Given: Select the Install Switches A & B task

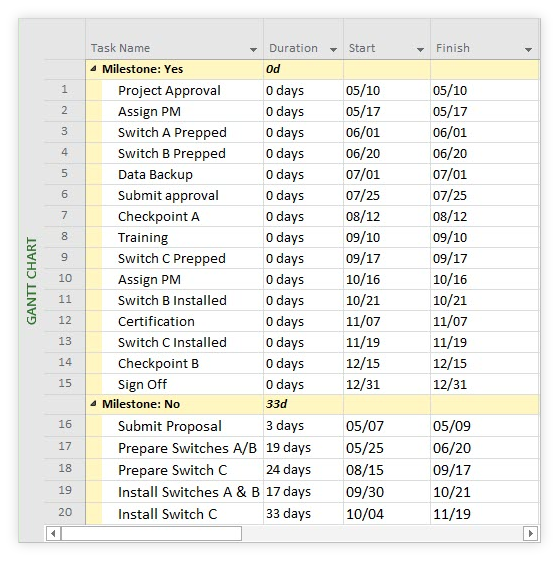Looking at the screenshot, I should [189, 492].
